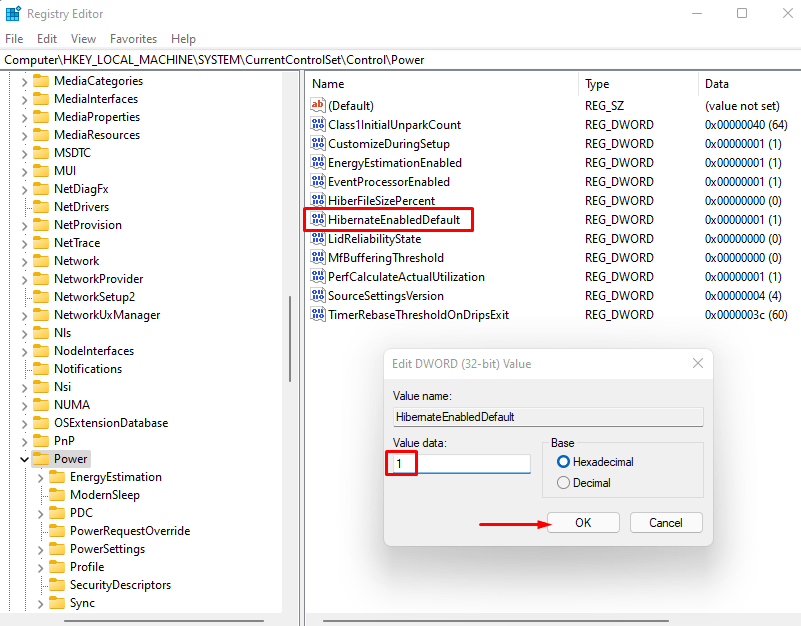Cancel the Edit DWORD dialog

666,522
